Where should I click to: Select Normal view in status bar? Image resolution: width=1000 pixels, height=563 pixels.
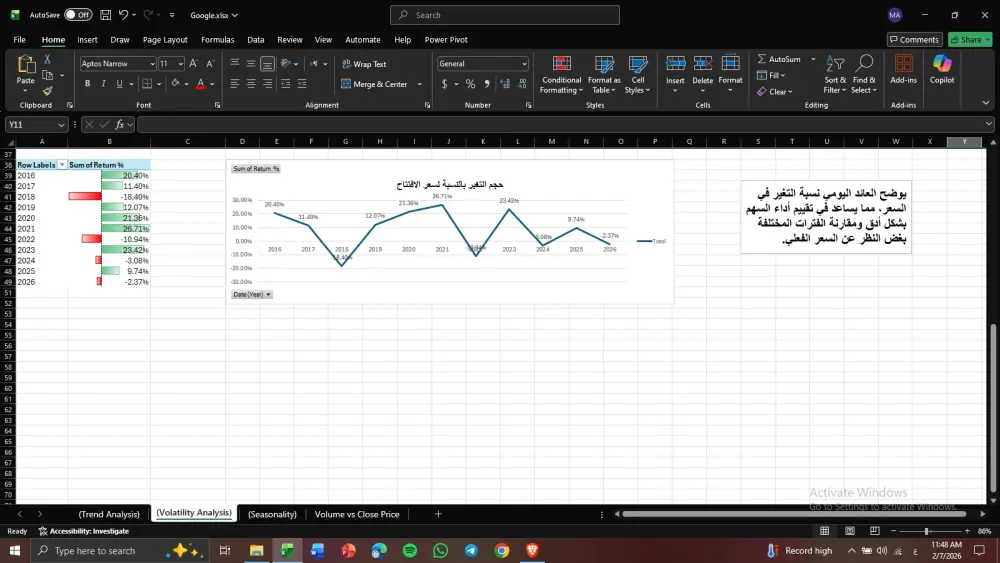(x=825, y=531)
